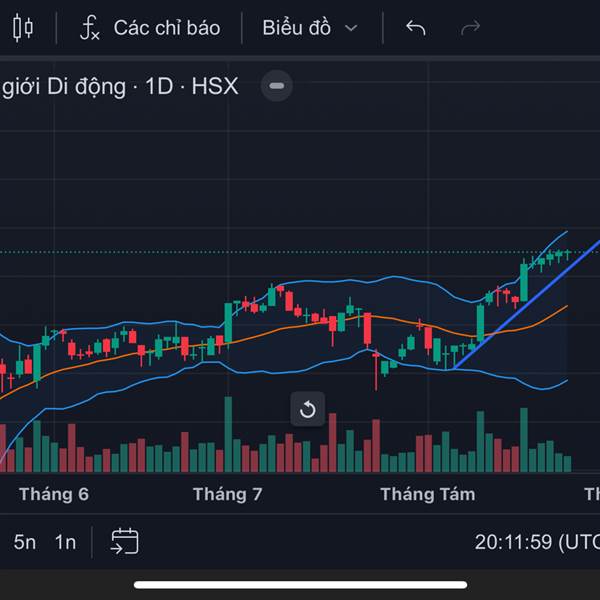Click the Tháng Tám label on time axis

tap(428, 494)
